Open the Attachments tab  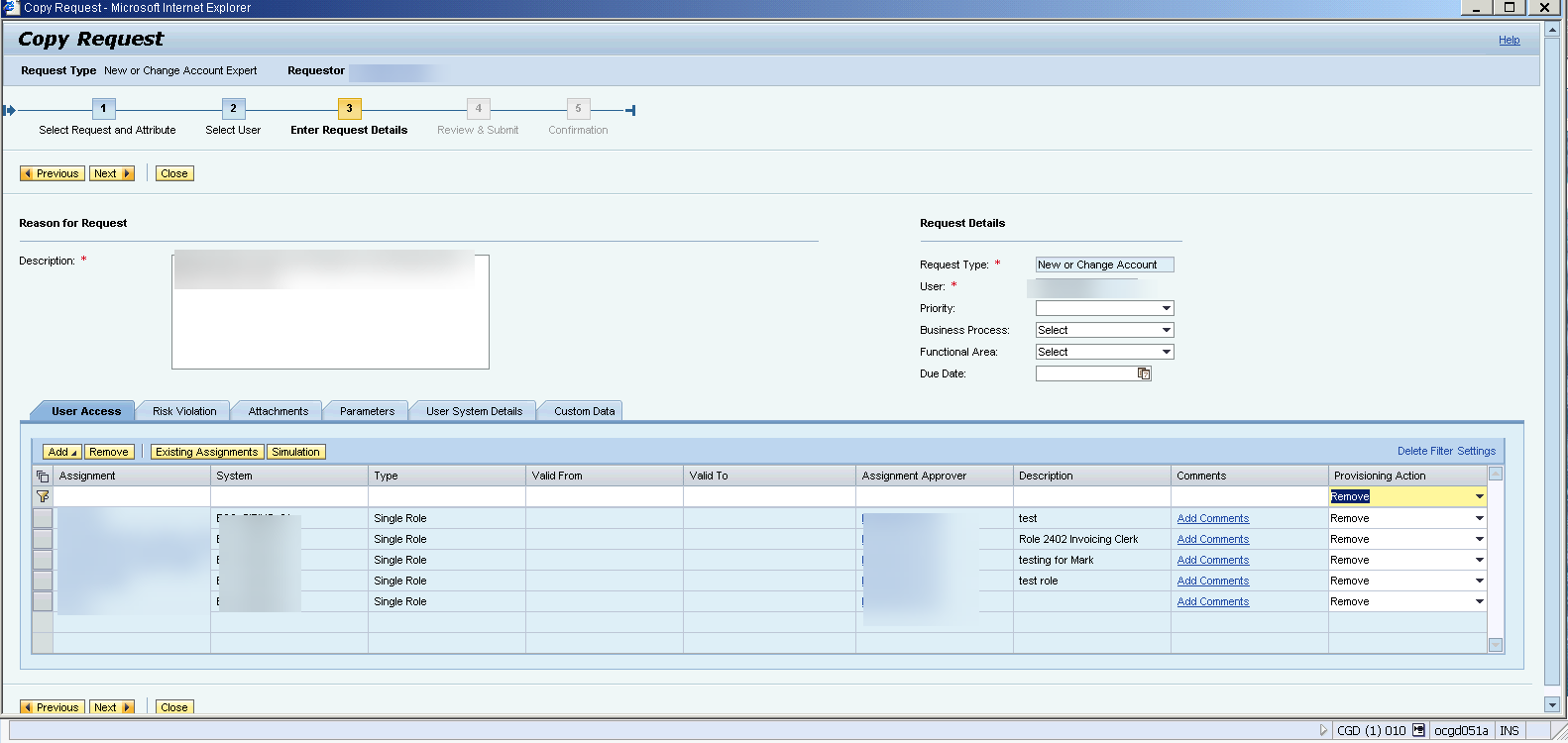click(x=278, y=411)
